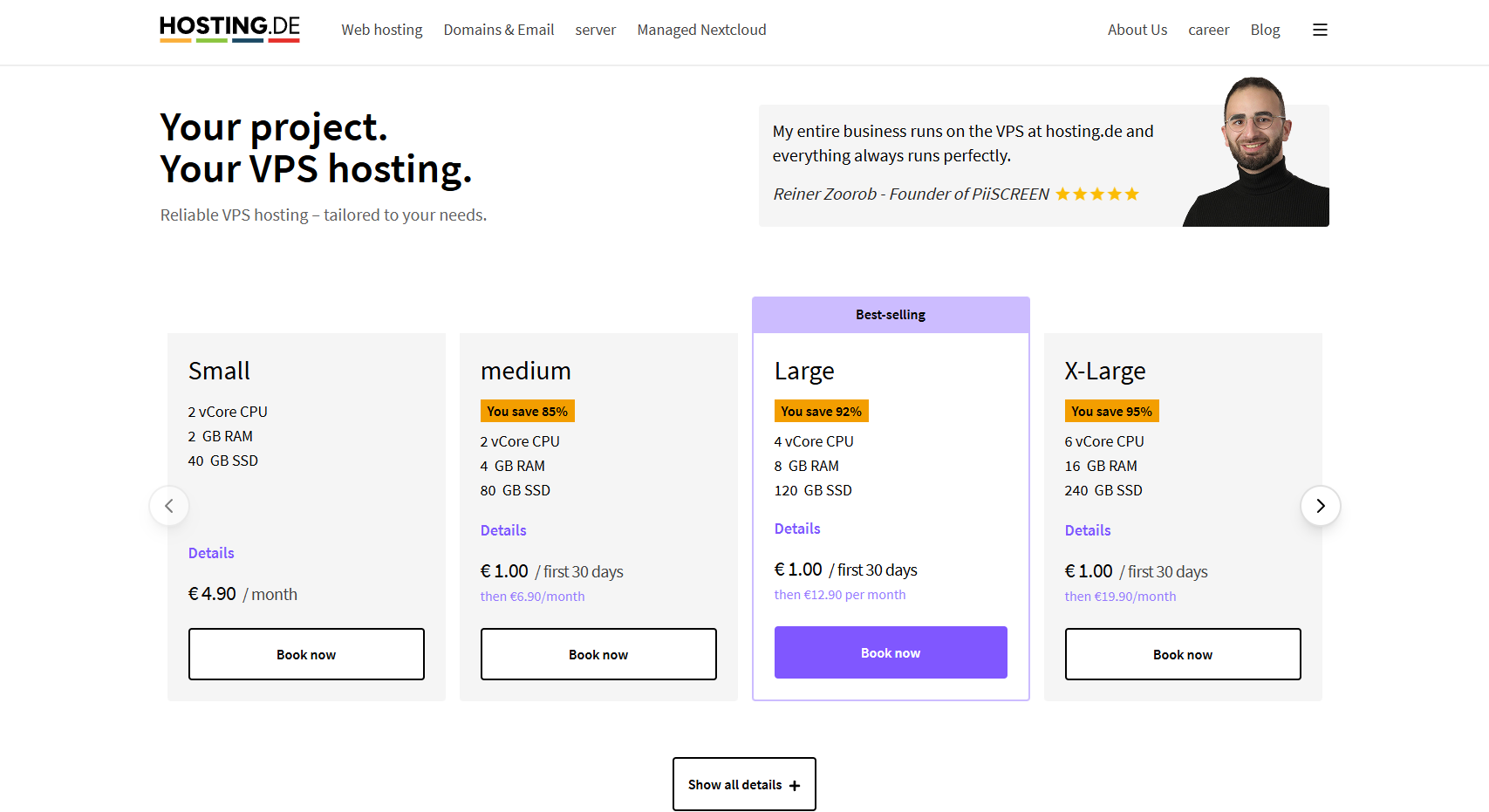Select 'then €19.90/month' price note
The image size is (1489, 812).
point(1121,597)
